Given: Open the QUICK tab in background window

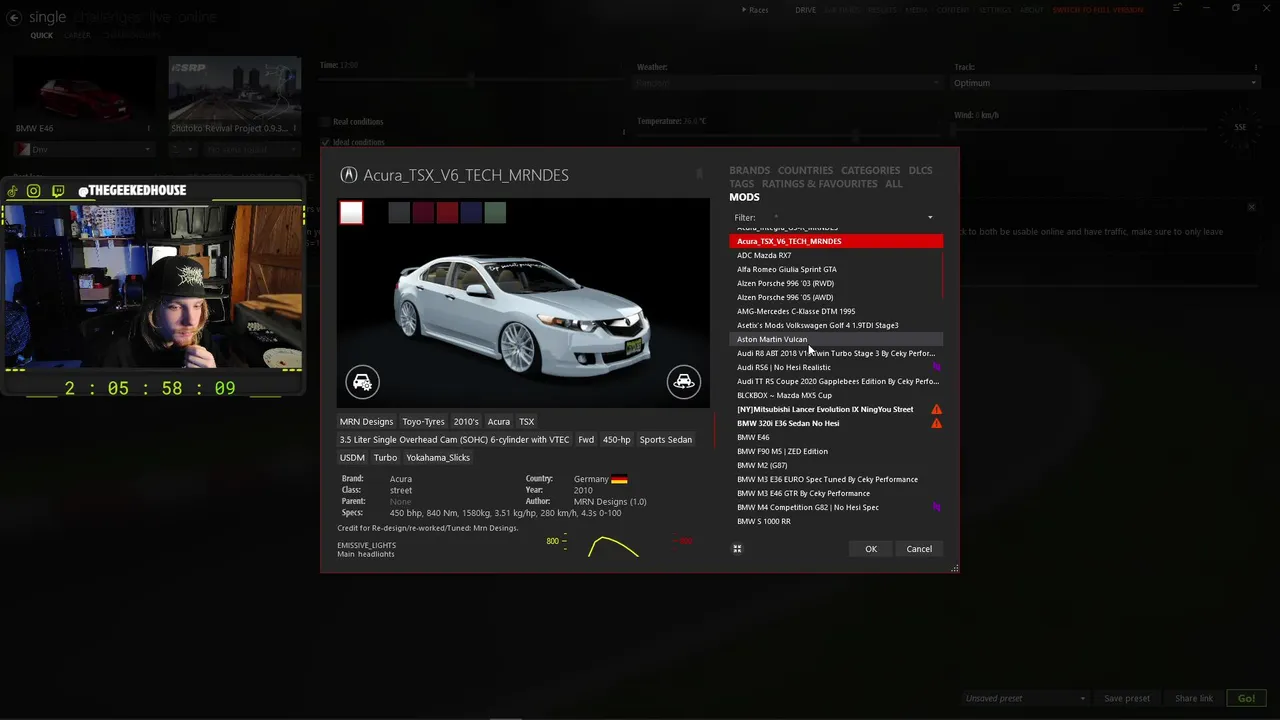Looking at the screenshot, I should [41, 35].
